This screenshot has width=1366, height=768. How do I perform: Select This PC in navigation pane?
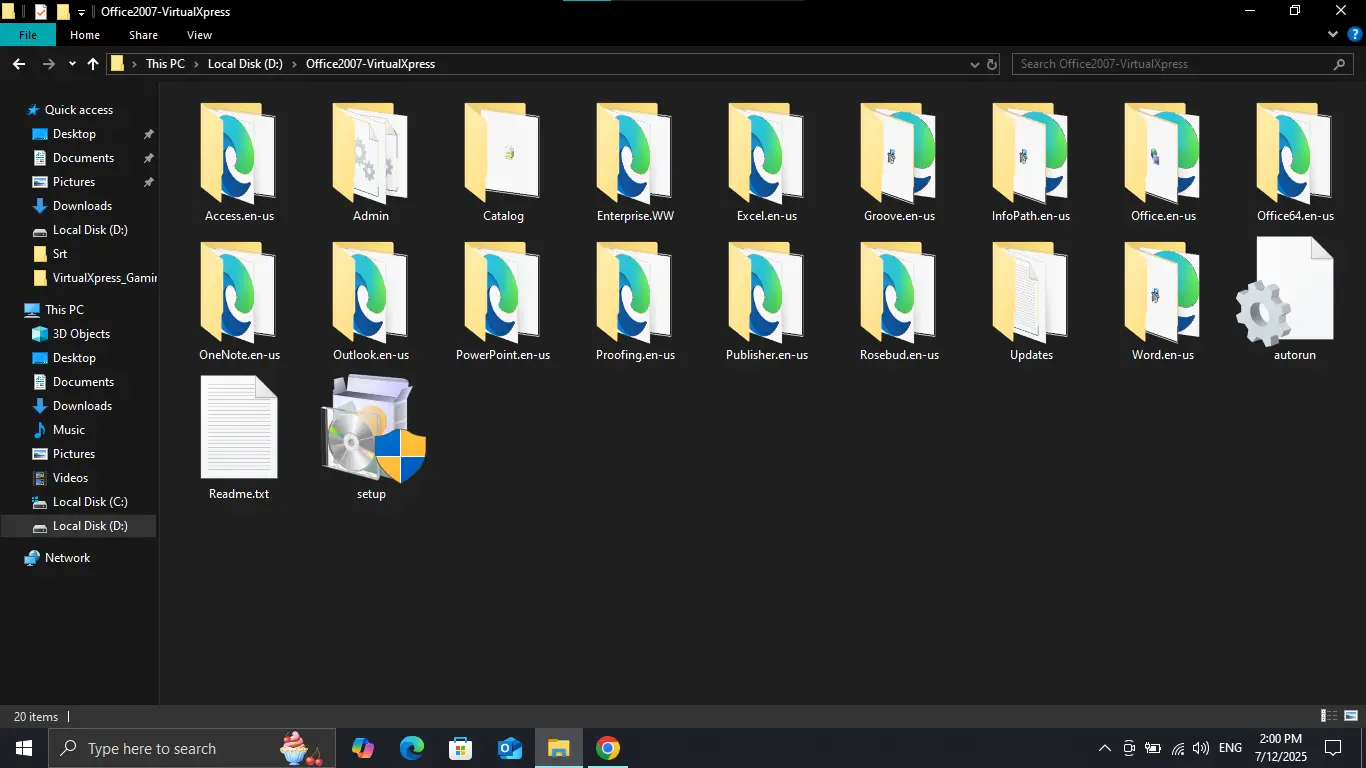[64, 310]
